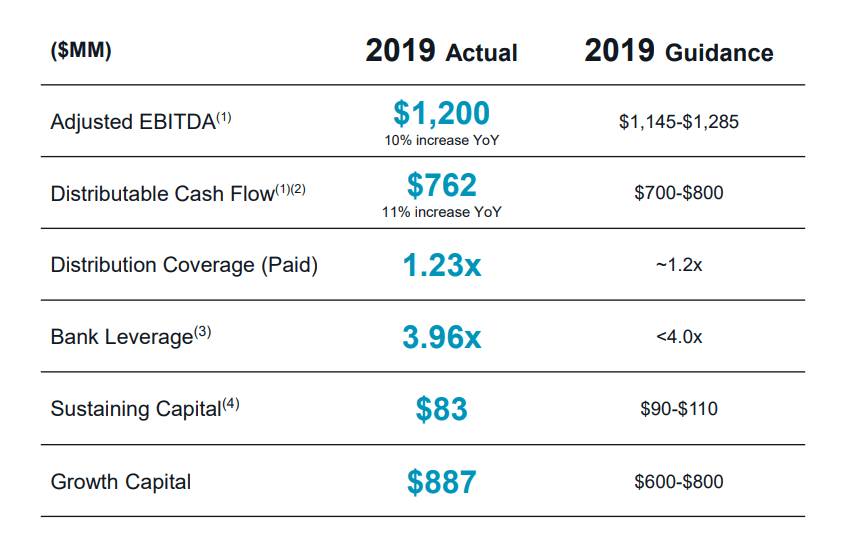Image resolution: width=853 pixels, height=541 pixels.
Task: Click the Distribution Coverage (Paid) label
Action: pos(184,265)
